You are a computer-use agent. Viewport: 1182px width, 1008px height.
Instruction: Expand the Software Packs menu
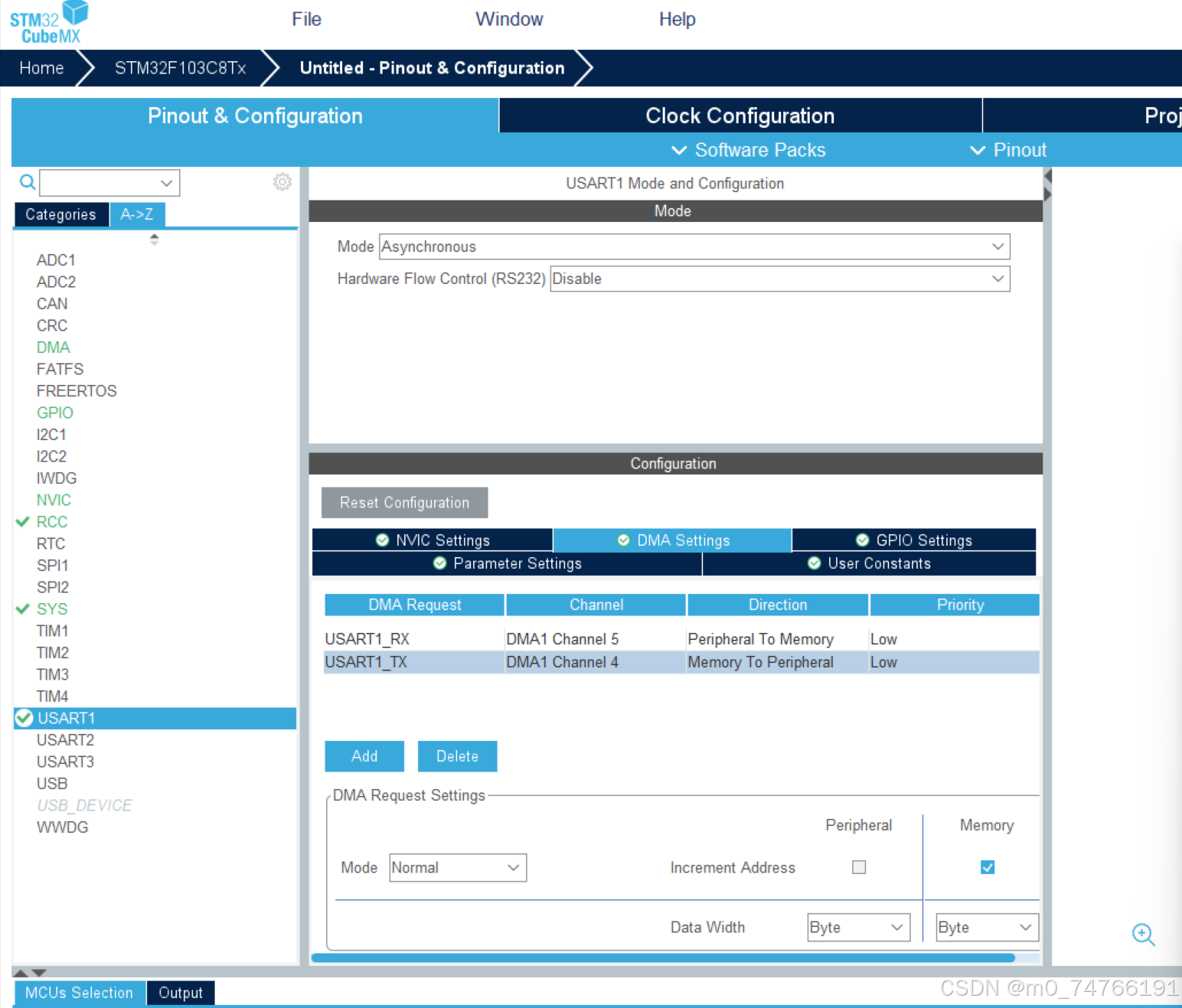tap(748, 150)
